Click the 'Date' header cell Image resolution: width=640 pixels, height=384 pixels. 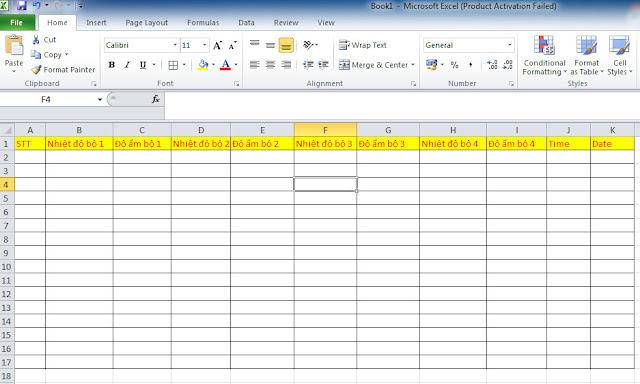pos(612,144)
